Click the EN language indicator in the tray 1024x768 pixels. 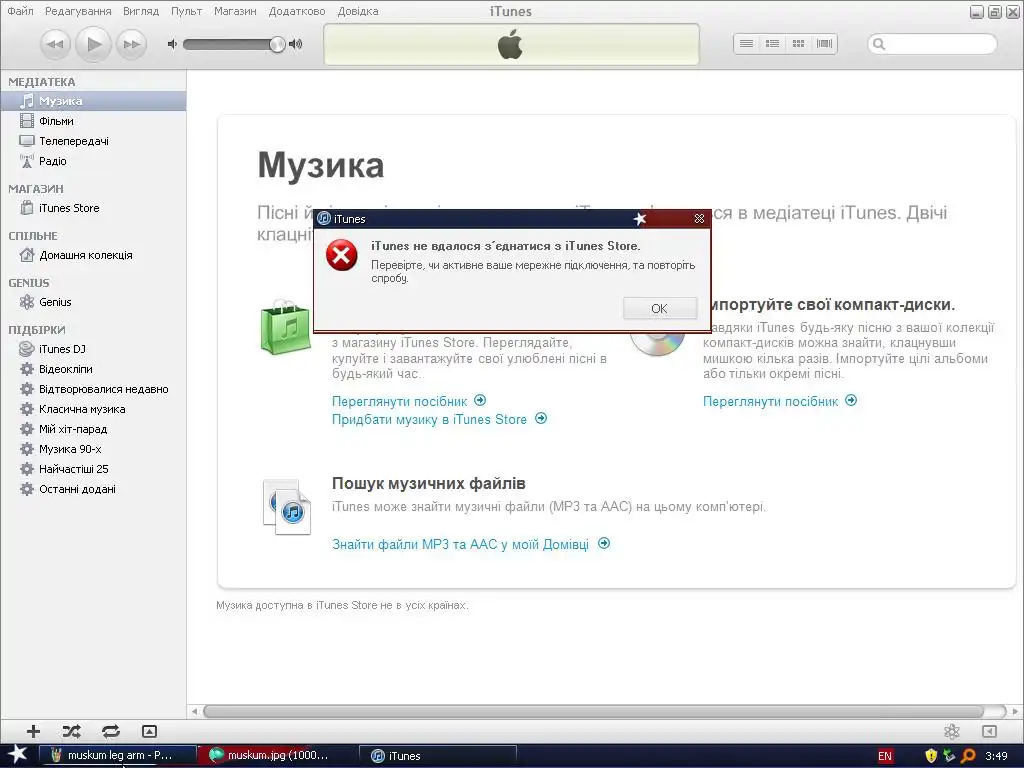[x=885, y=756]
